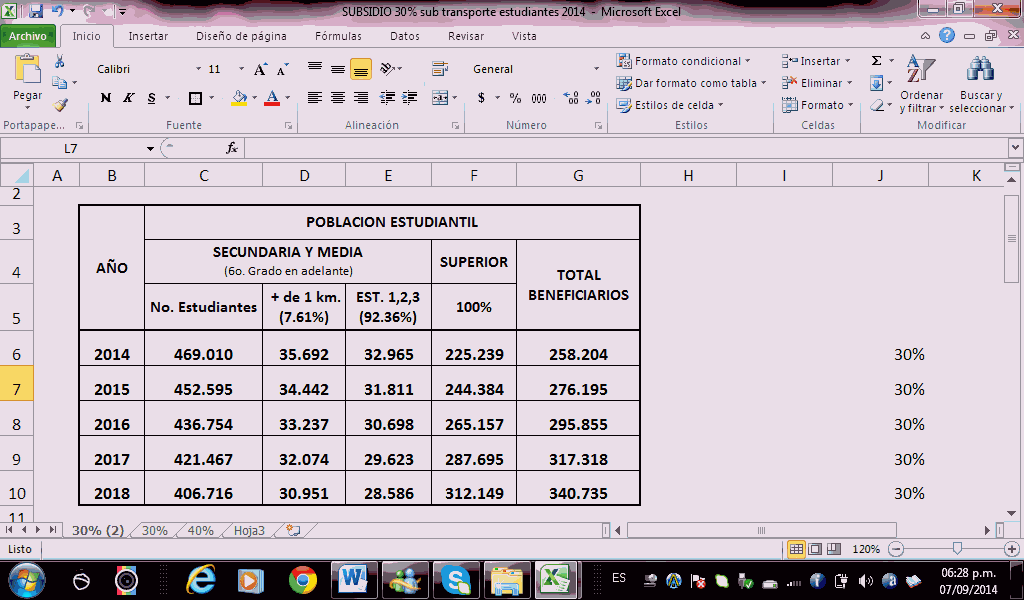Viewport: 1024px width, 600px height.
Task: Click Estilos de celda button
Action: 672,105
